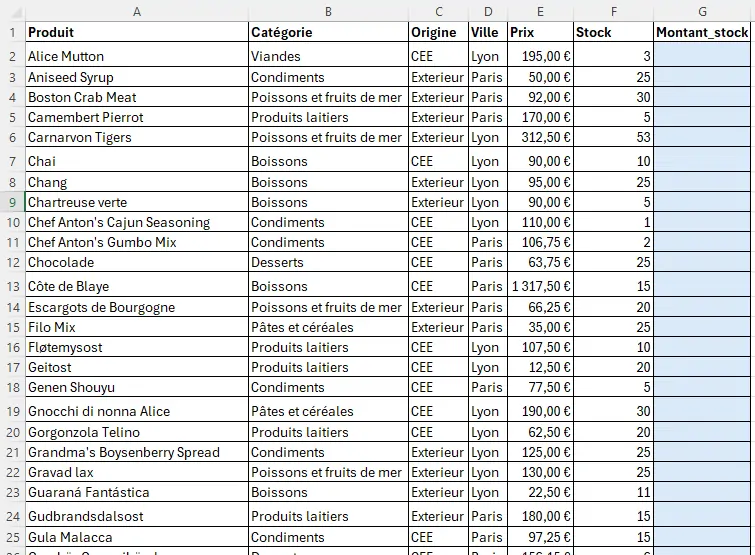This screenshot has height=555, width=755.
Task: Select the Carnarvon Tigers cell
Action: coord(137,137)
